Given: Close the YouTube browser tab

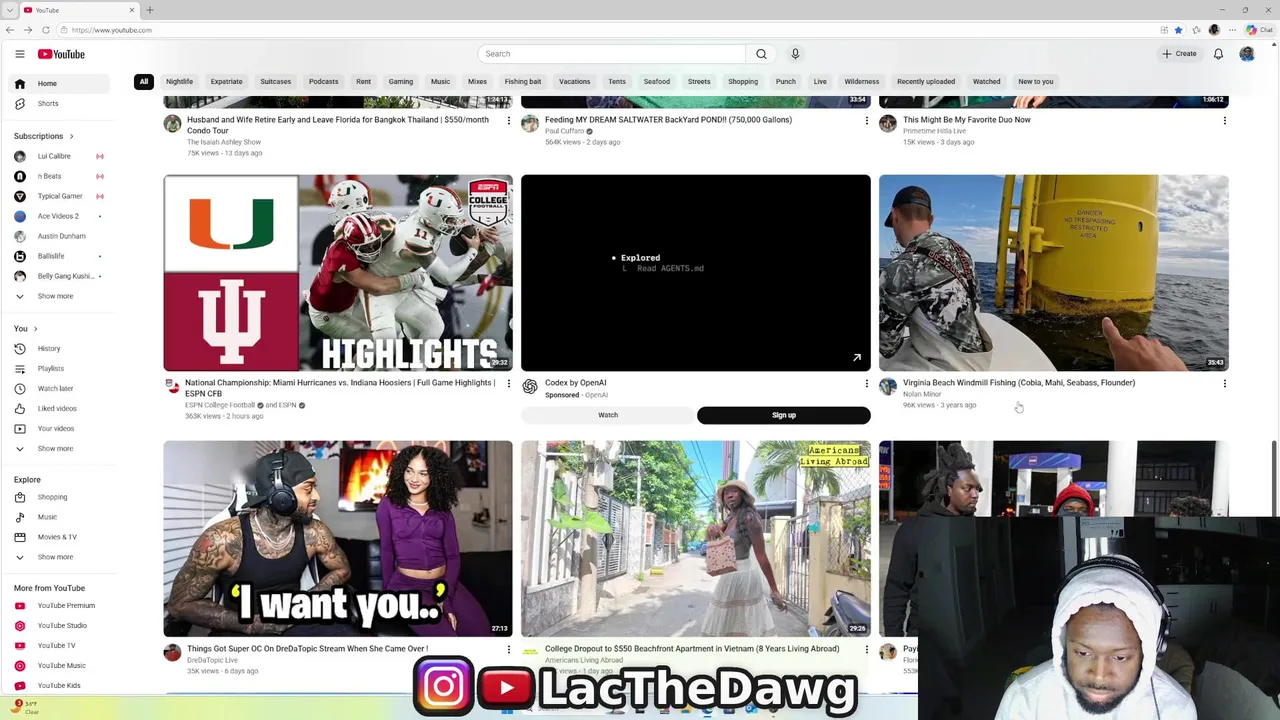Looking at the screenshot, I should click(x=131, y=10).
